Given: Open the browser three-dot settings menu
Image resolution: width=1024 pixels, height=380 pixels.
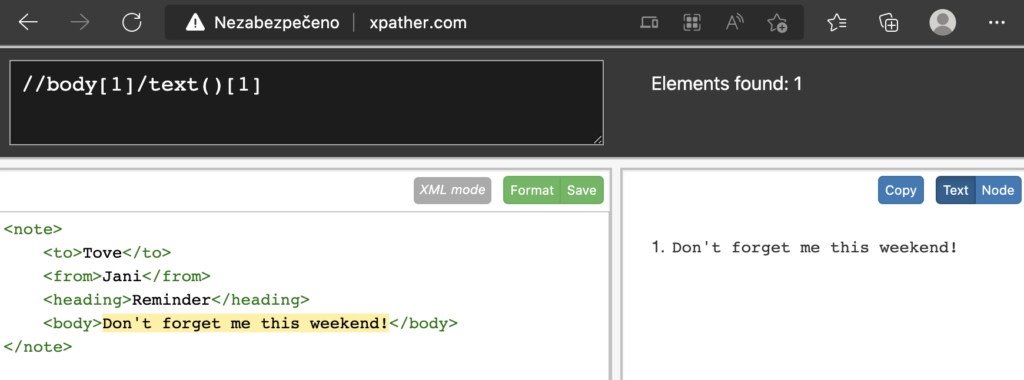Looking at the screenshot, I should coord(997,23).
